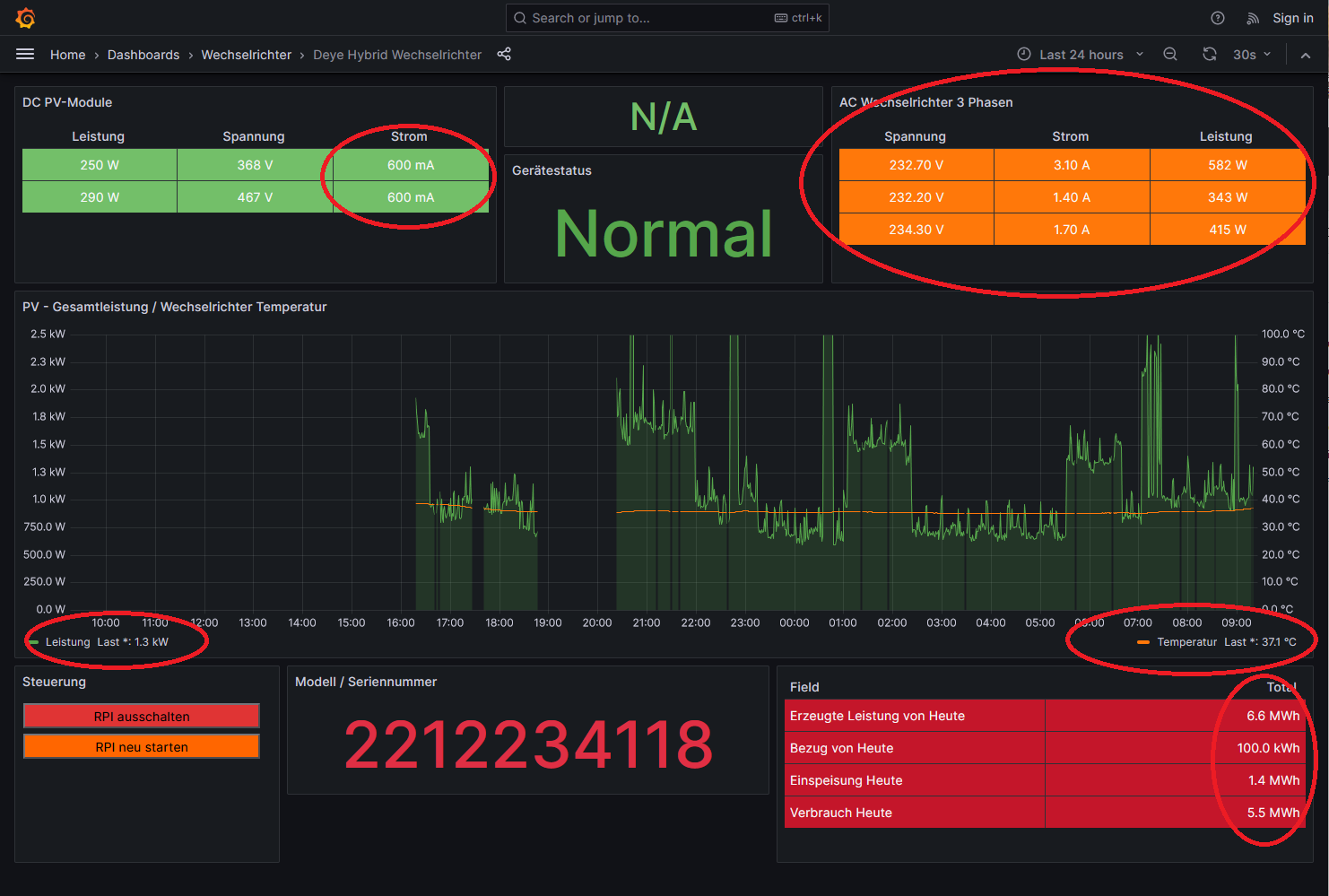
Task: Open the hamburger navigation menu
Action: tap(25, 55)
